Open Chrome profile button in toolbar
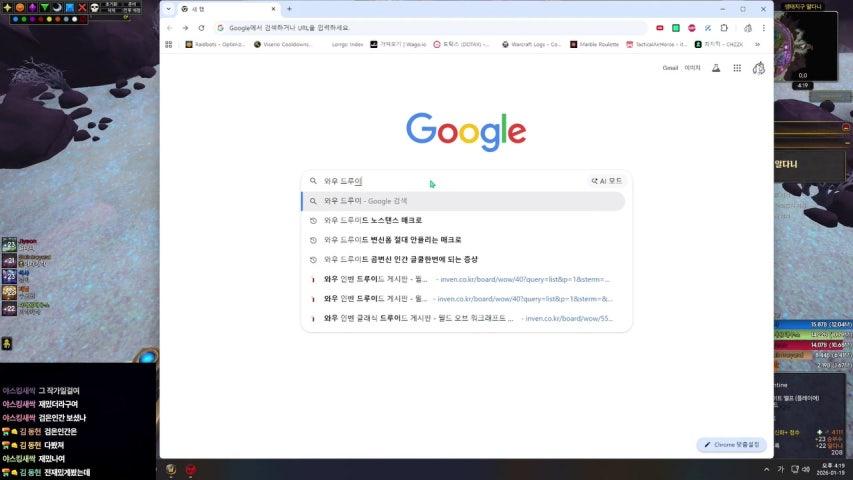 (x=748, y=28)
